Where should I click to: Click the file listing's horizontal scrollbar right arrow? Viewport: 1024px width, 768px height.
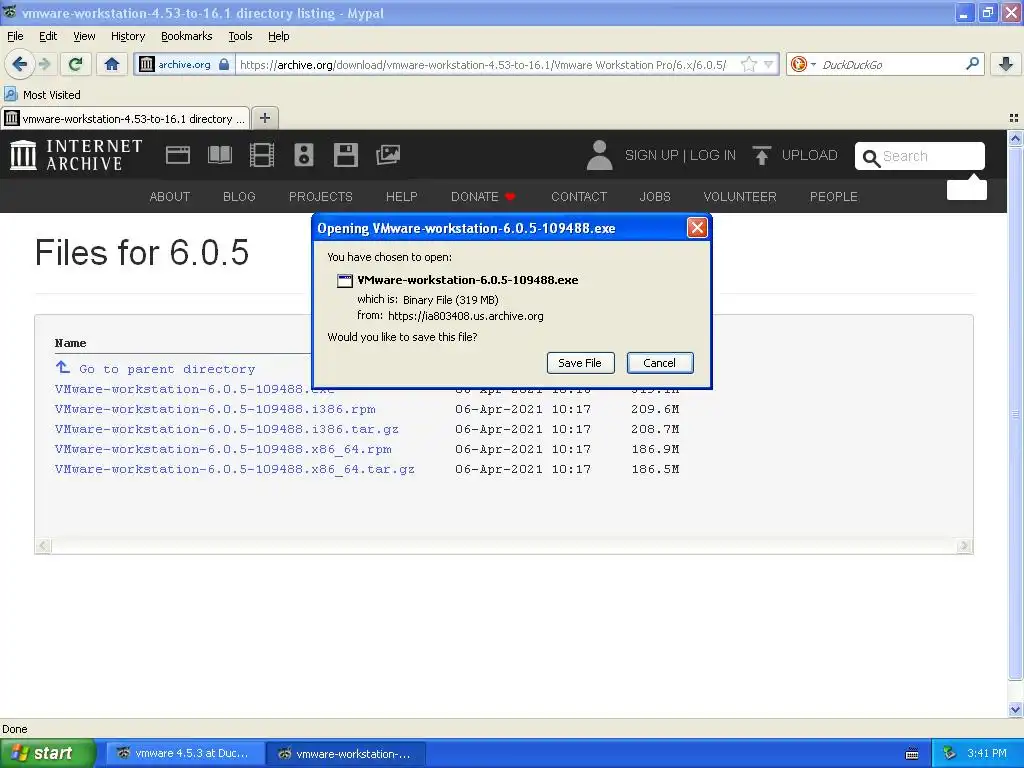(964, 546)
